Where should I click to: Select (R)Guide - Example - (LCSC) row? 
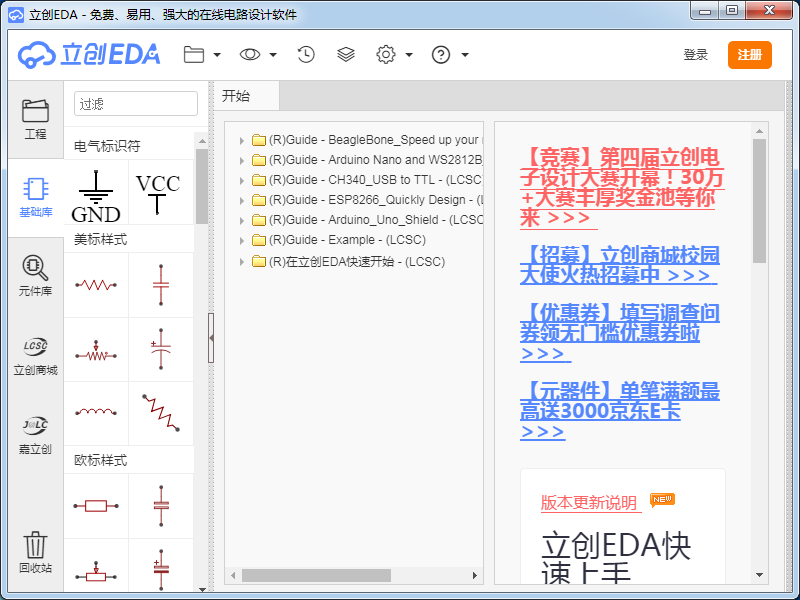[347, 240]
